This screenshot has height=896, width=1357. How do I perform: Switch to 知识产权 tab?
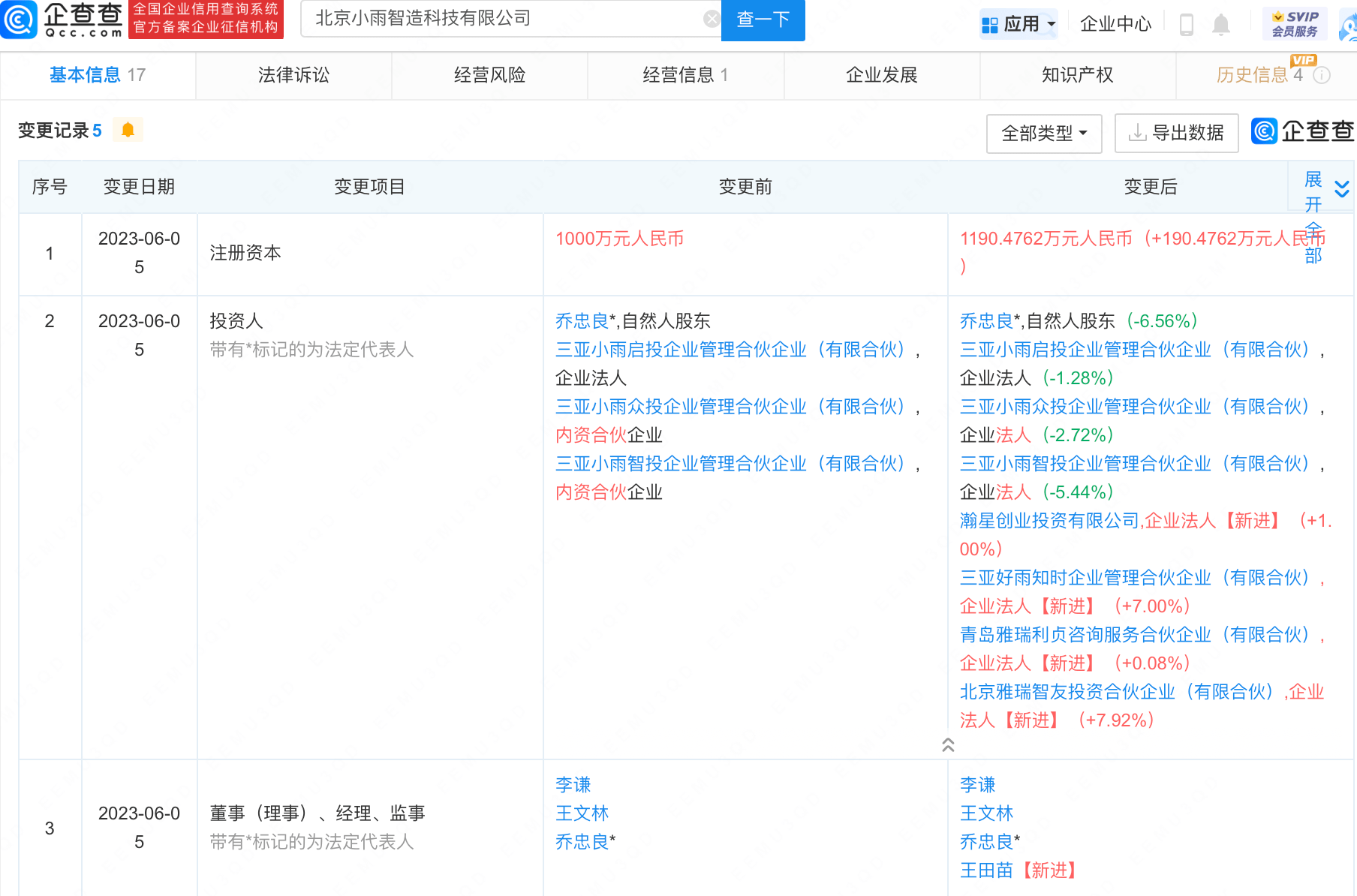(1078, 75)
